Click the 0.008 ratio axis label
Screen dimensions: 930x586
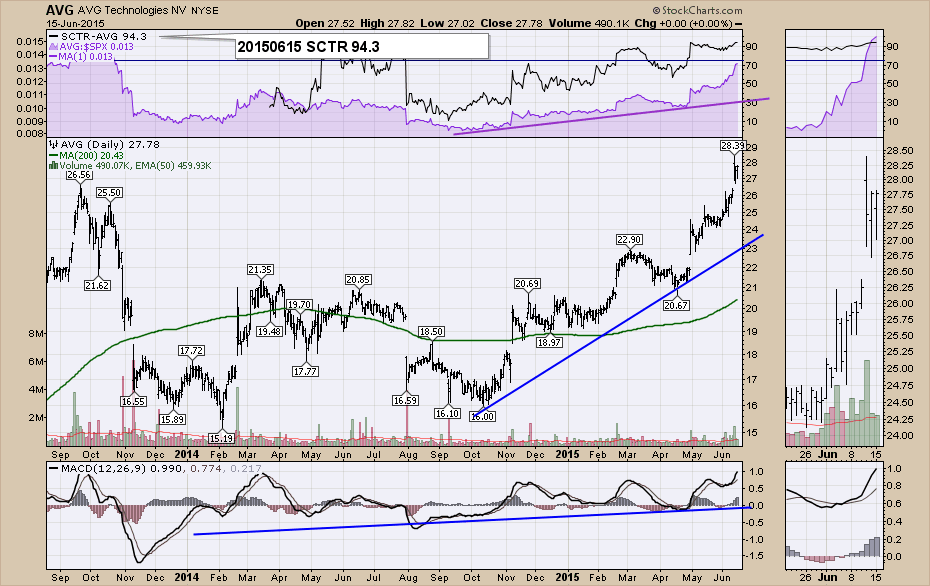click(30, 134)
